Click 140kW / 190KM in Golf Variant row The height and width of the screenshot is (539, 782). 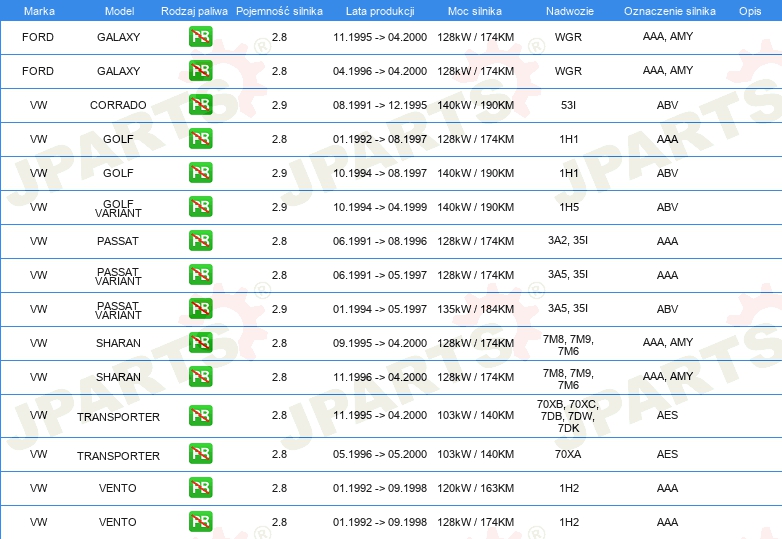point(476,207)
